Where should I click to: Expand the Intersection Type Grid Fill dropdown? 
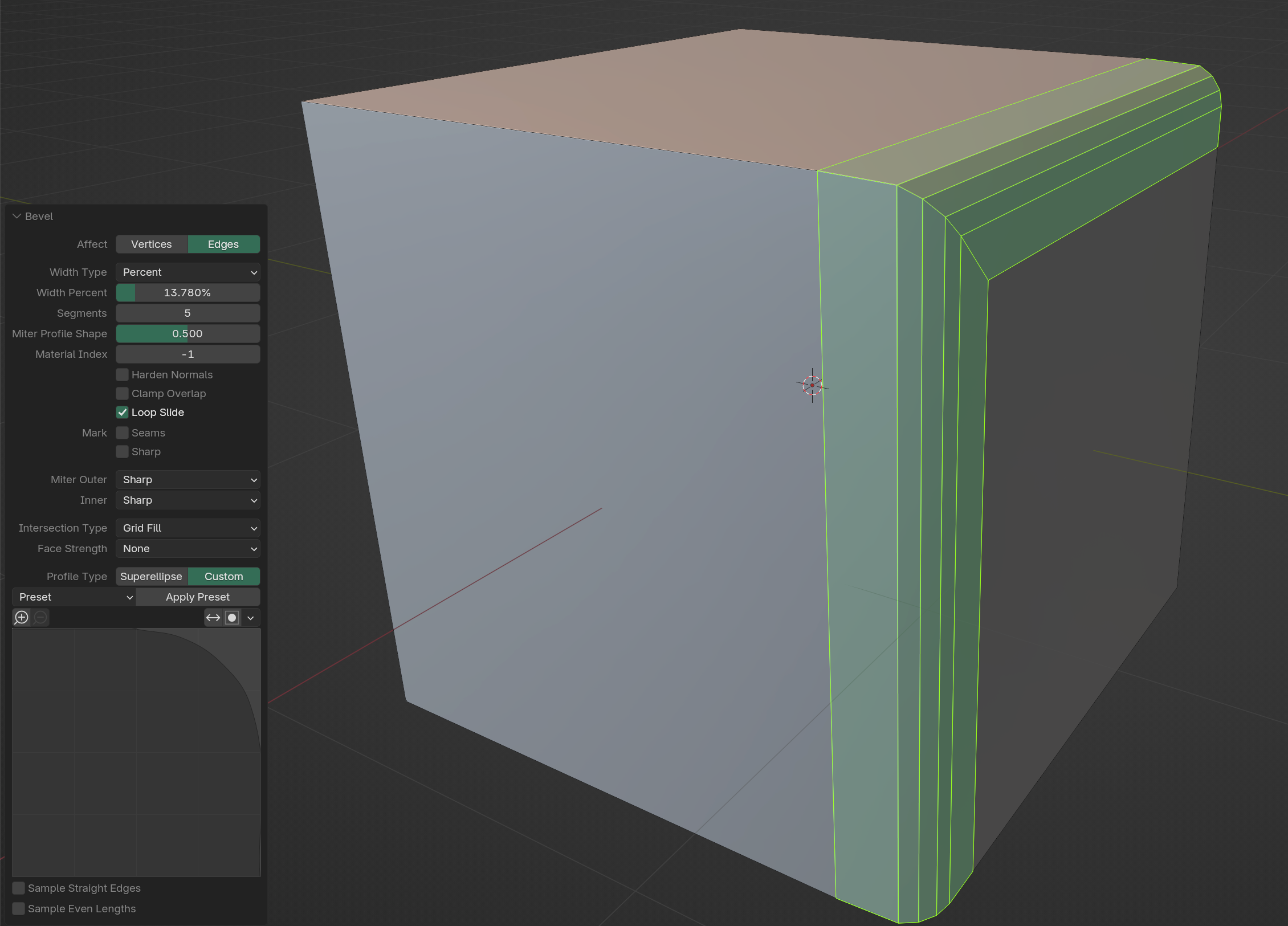tap(188, 528)
